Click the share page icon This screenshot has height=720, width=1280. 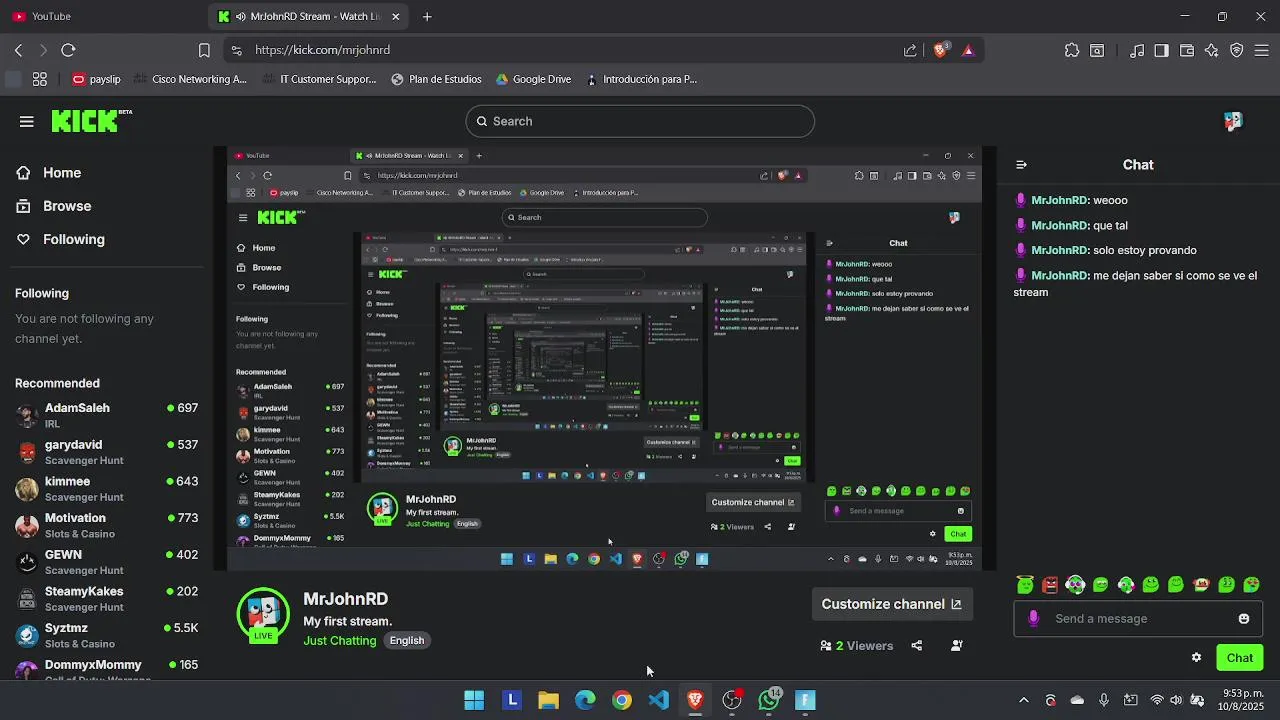910,50
